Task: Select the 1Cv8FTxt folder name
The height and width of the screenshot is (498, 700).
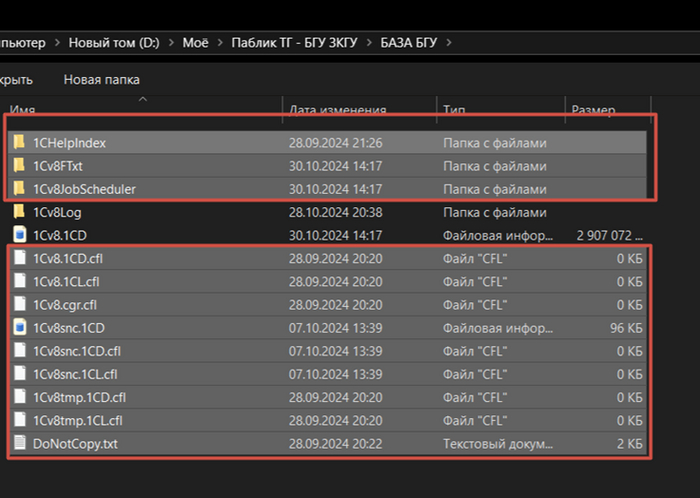Action: 58,166
